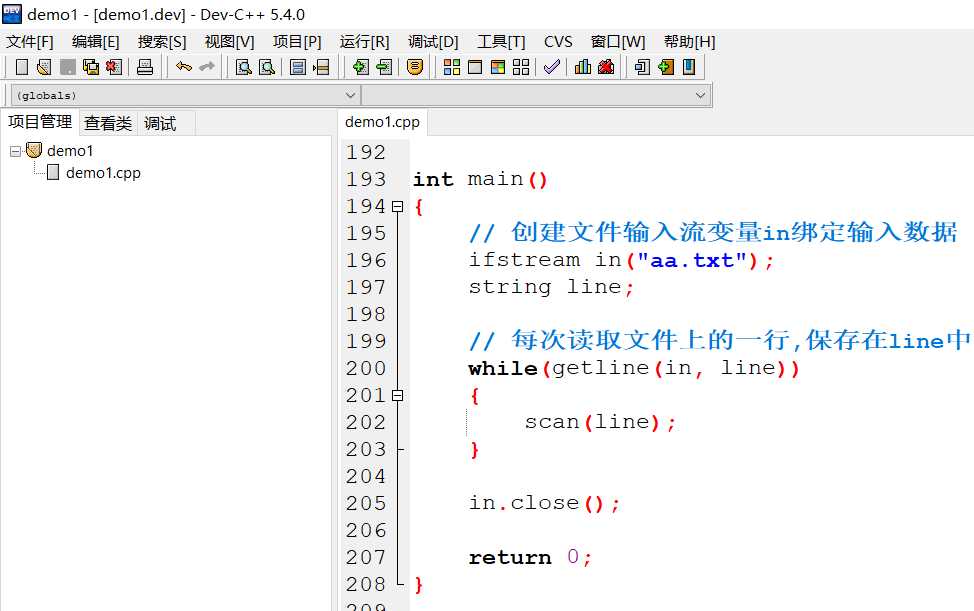Viewport: 974px width, 611px height.
Task: Collapse code fold at line 201
Action: [398, 396]
